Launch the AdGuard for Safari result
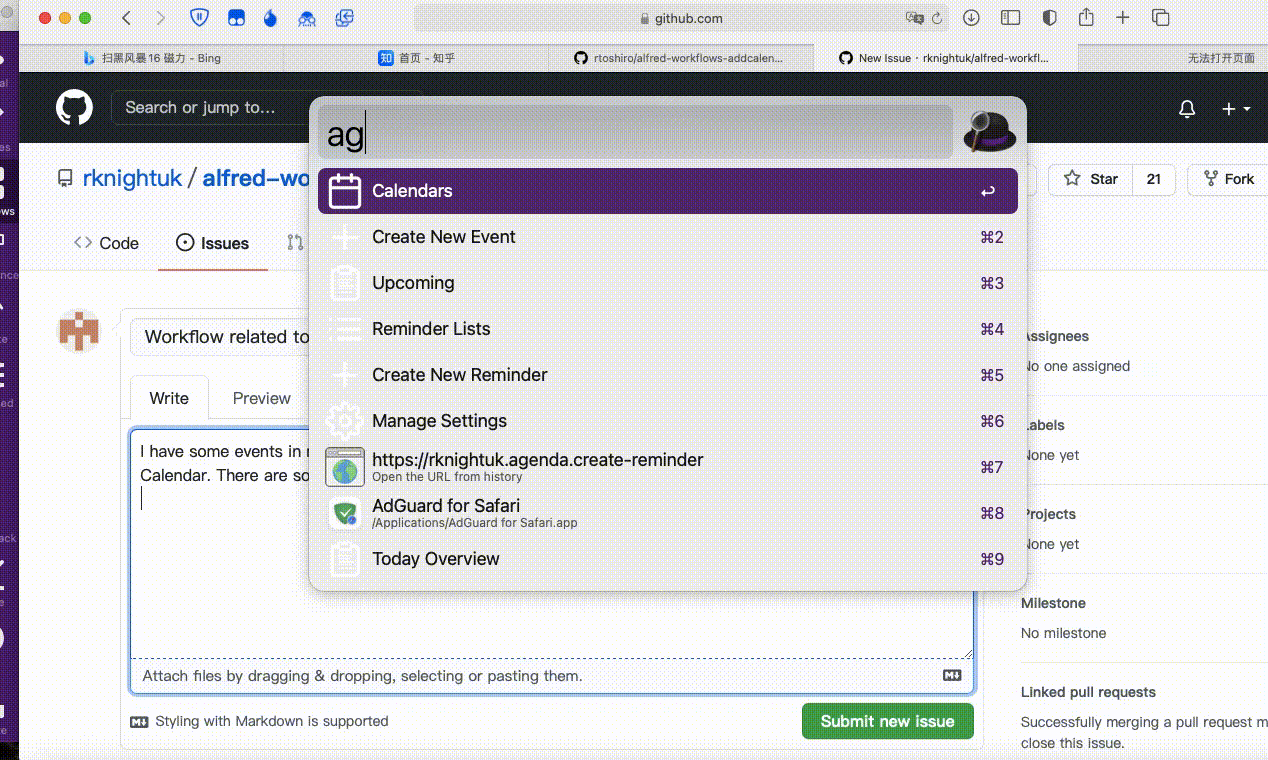 pyautogui.click(x=668, y=513)
